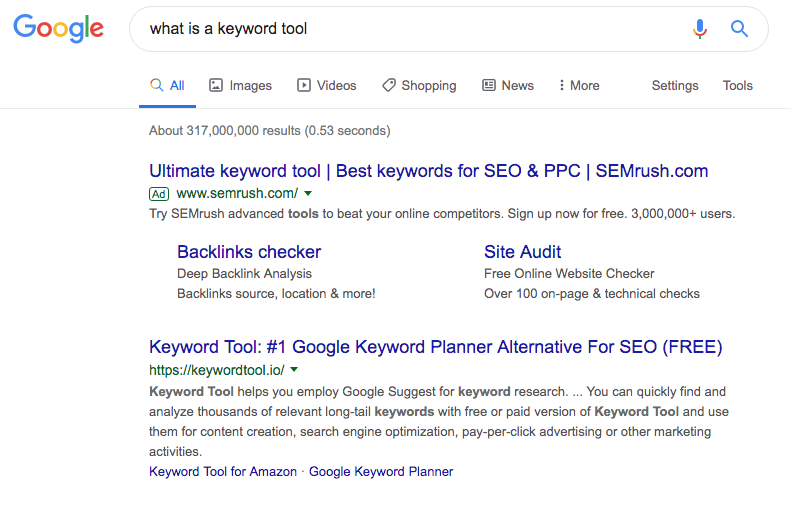Click the www.semrush.com/ URL text
This screenshot has height=505, width=791.
(x=237, y=193)
